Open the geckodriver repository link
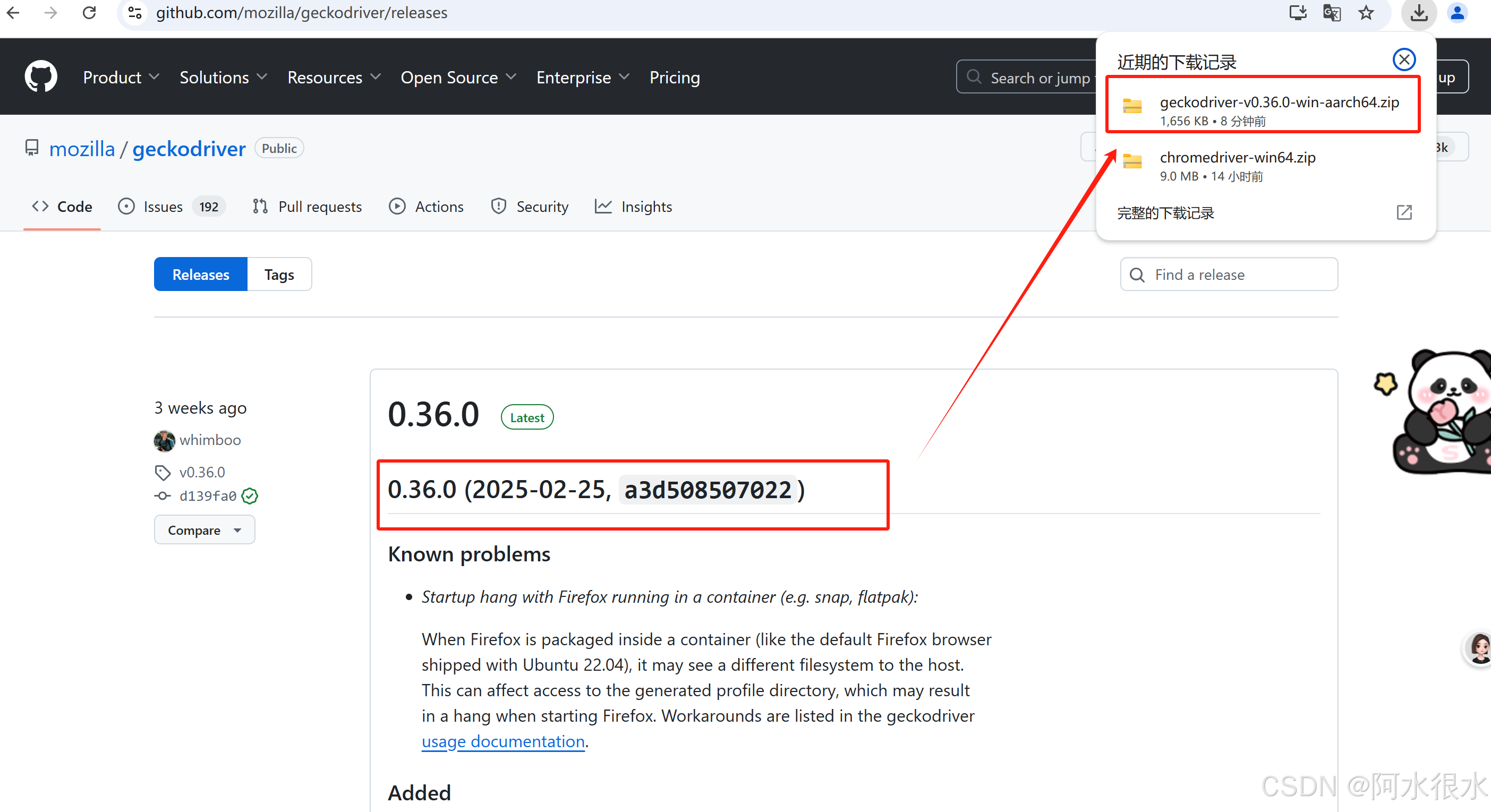 pyautogui.click(x=189, y=149)
